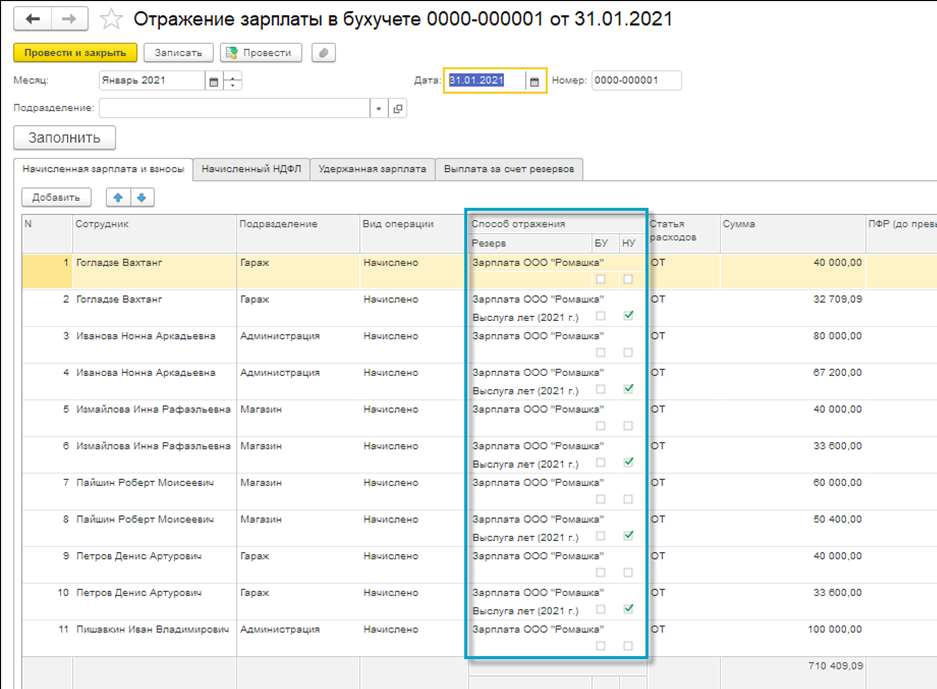Go forward with the right arrow button
The image size is (937, 689).
tap(69, 19)
